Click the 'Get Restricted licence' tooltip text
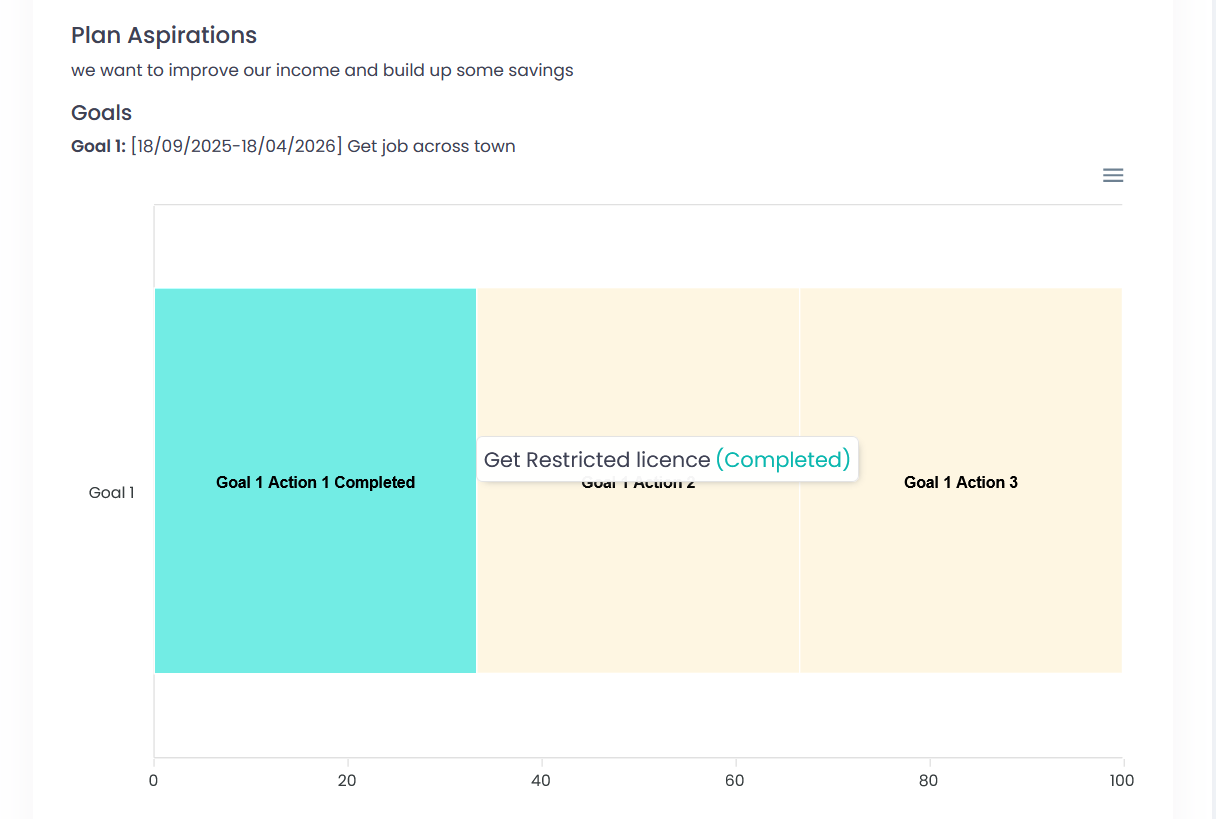This screenshot has width=1216, height=819. [597, 460]
